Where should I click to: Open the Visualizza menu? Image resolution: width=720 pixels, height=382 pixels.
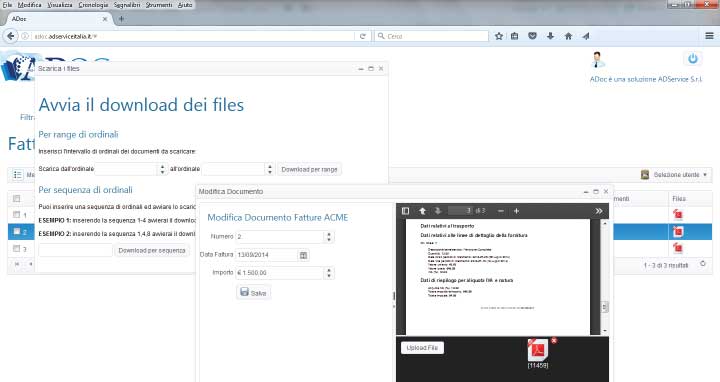[x=60, y=5]
